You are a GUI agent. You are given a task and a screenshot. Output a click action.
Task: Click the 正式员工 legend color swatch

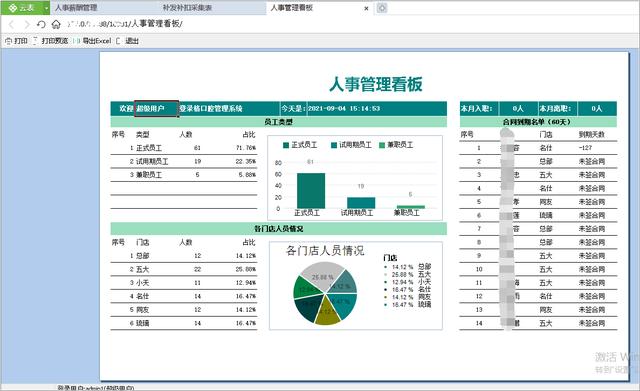coord(286,145)
